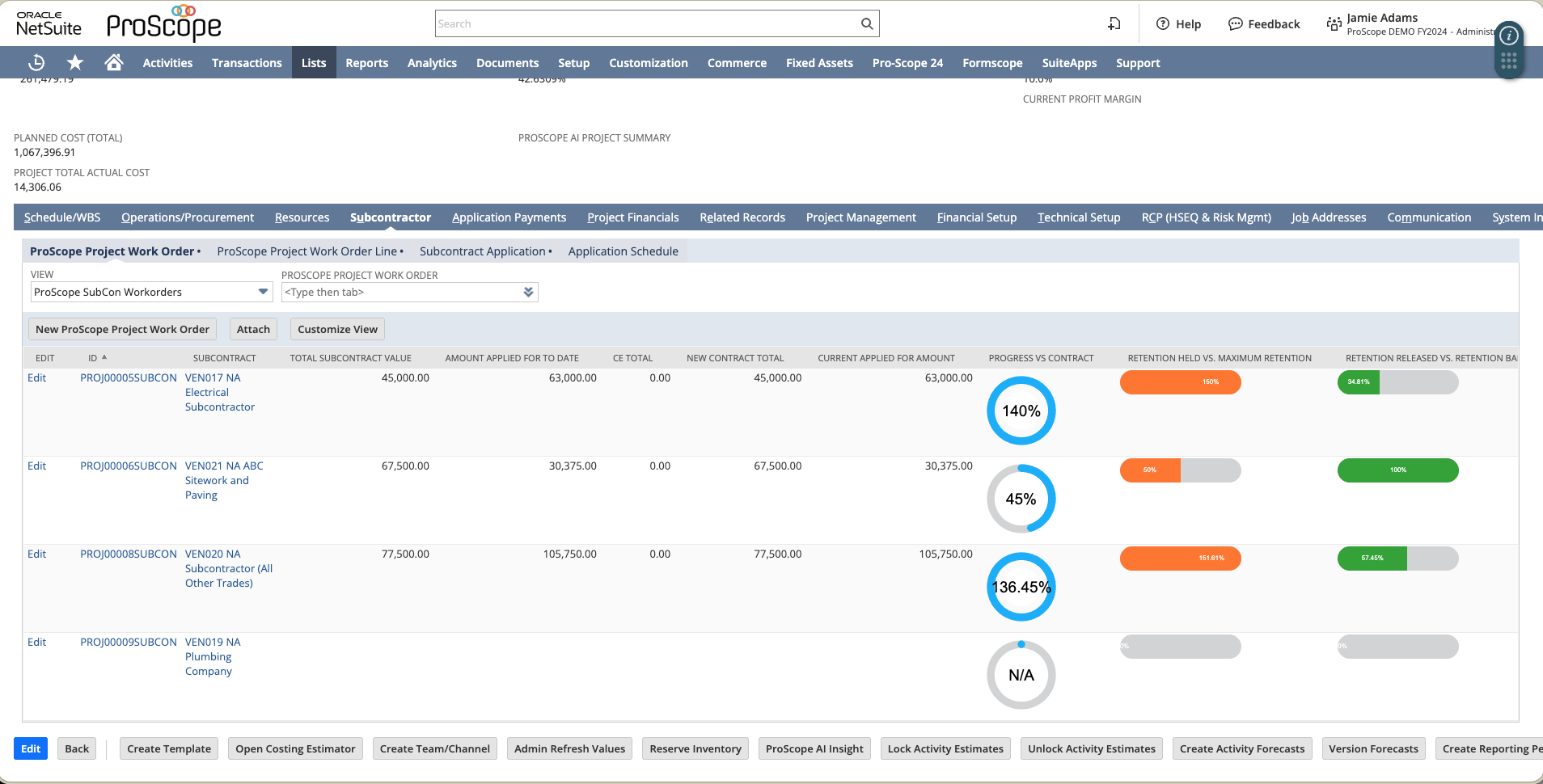Click the Jamie Adams account name

coord(1382,18)
